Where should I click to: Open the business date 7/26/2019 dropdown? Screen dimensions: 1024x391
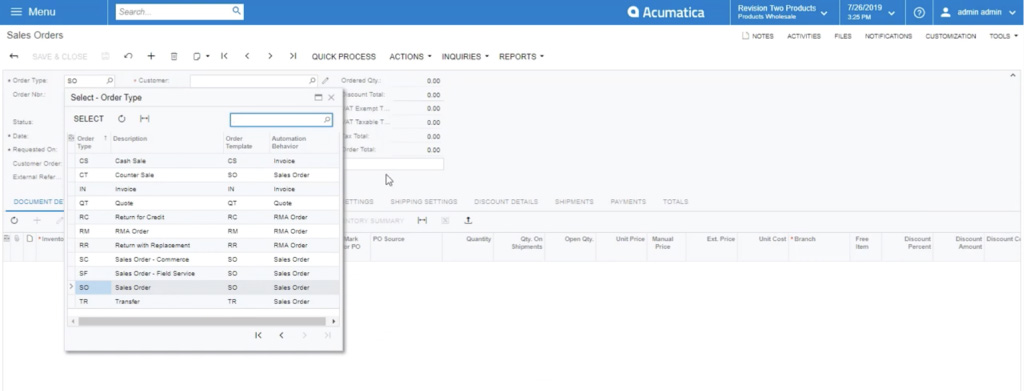coord(871,12)
